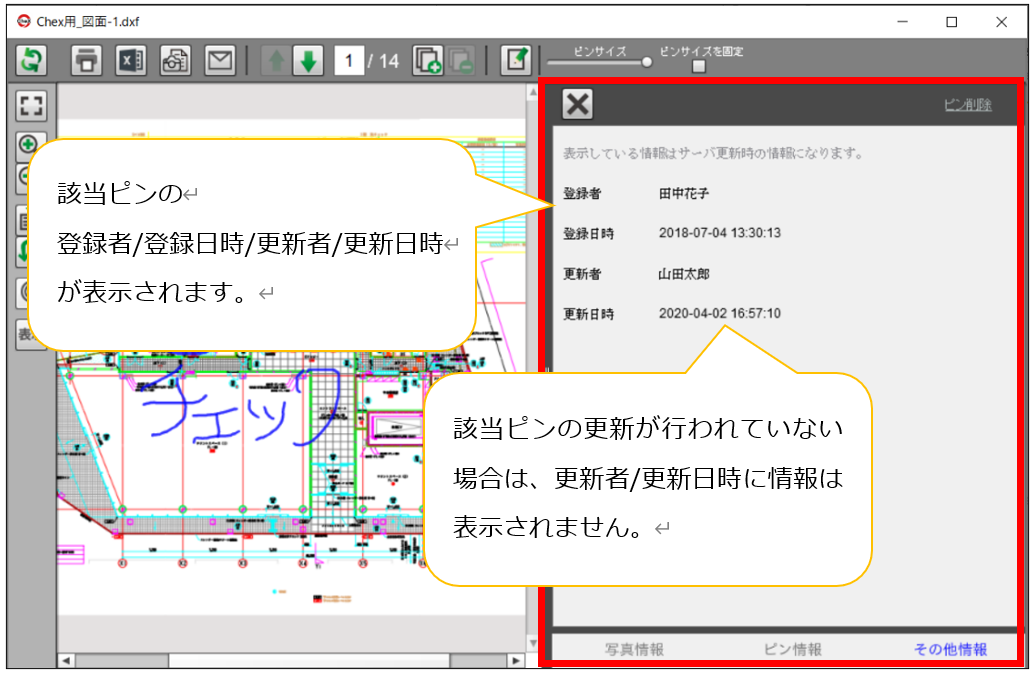Go to next page with down arrow
1033x673 pixels.
point(308,61)
